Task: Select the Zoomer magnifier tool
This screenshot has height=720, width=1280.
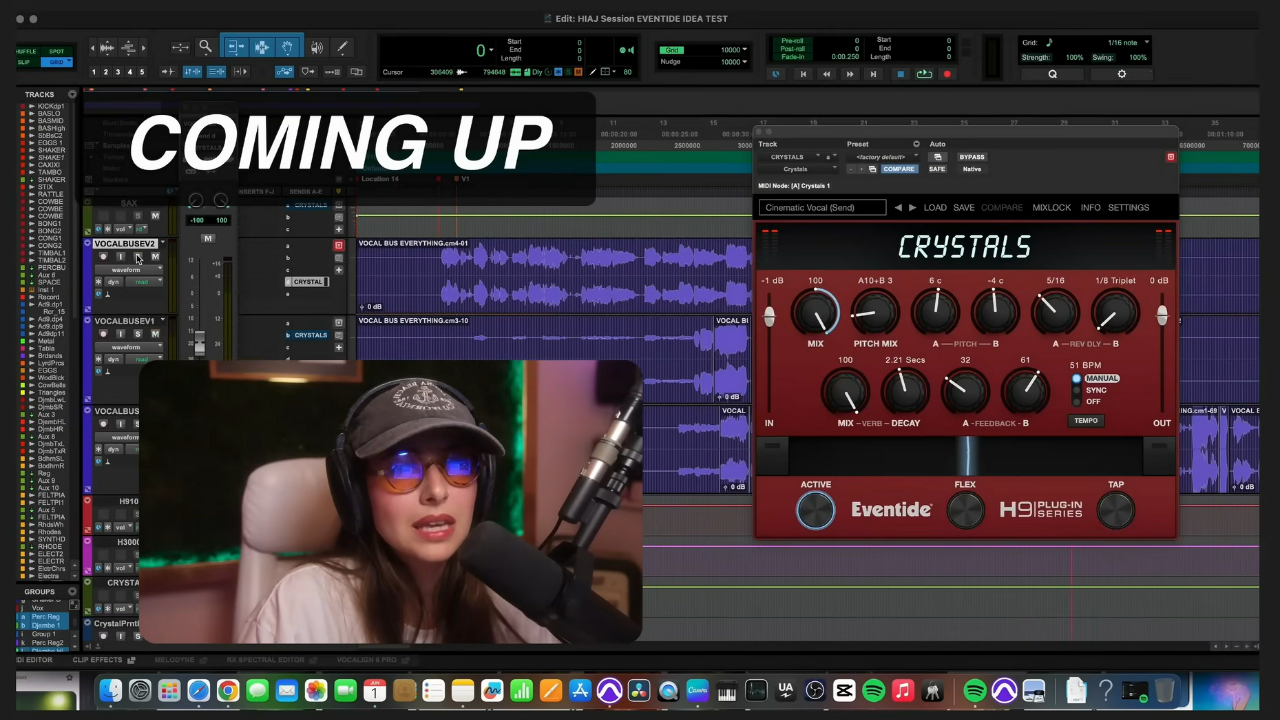Action: point(205,47)
